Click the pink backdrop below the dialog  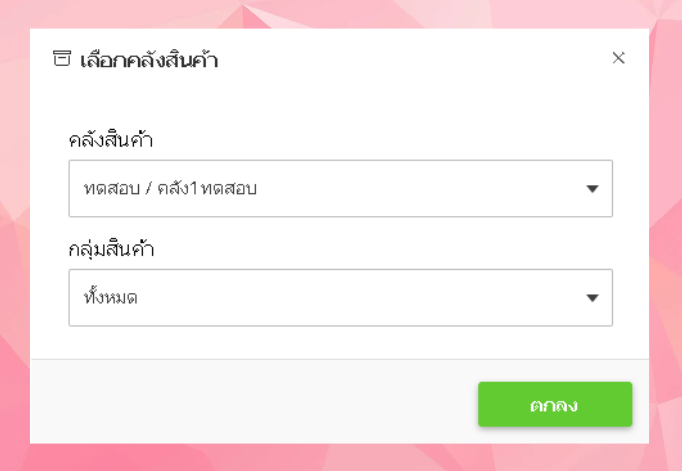[340, 458]
